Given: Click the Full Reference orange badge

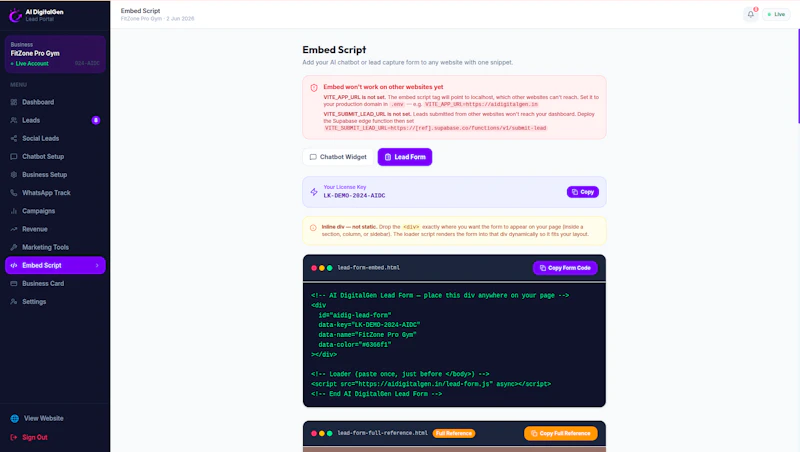Looking at the screenshot, I should point(454,433).
